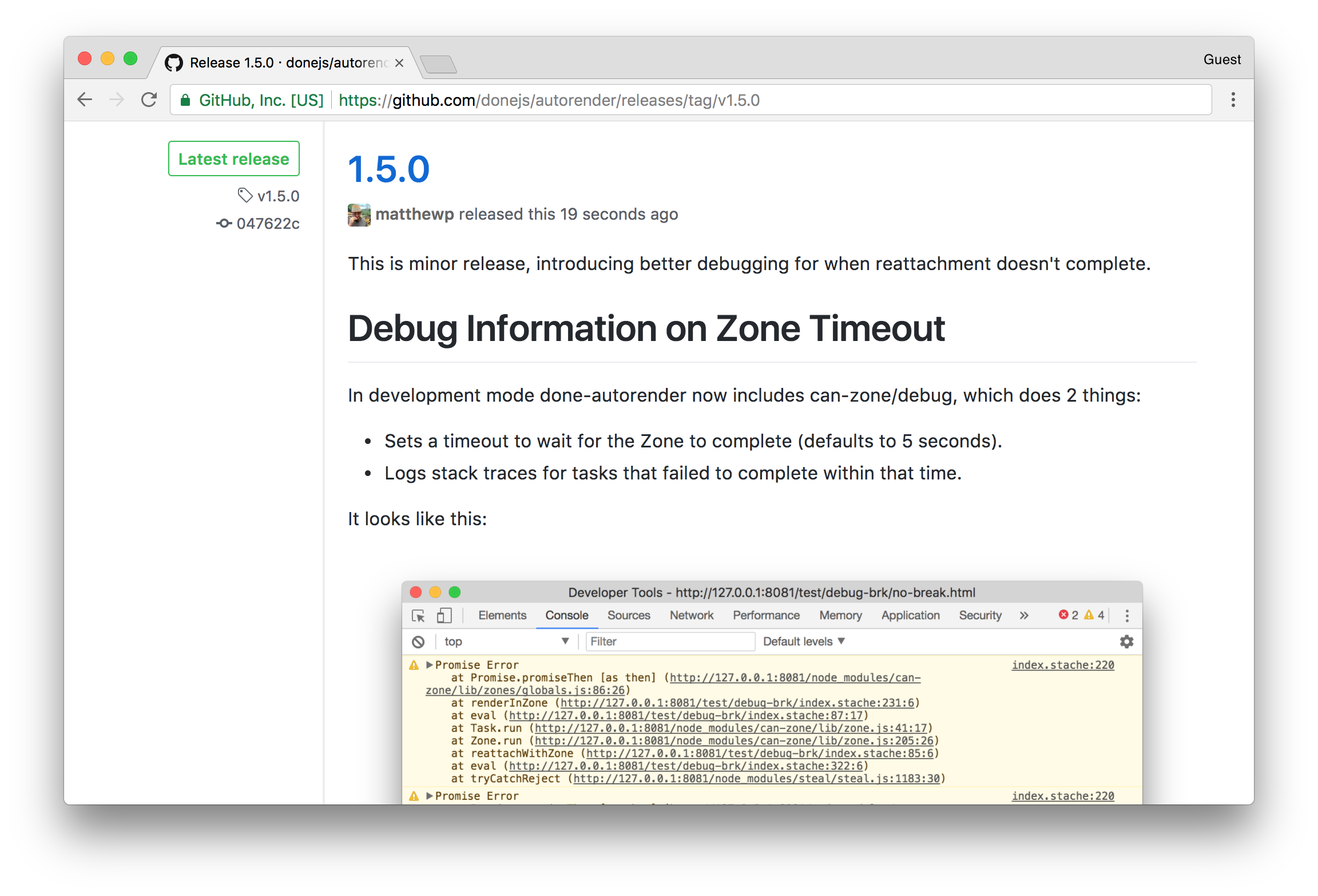The width and height of the screenshot is (1318, 896).
Task: Click the console Filter input field
Action: point(670,642)
